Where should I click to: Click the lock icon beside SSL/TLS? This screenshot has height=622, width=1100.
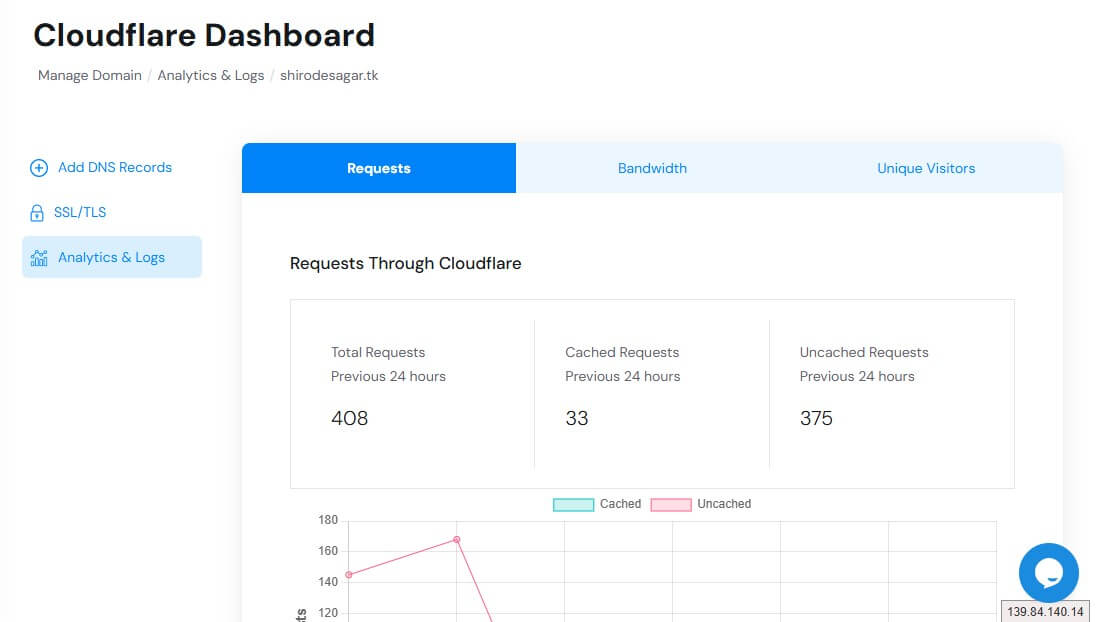[37, 212]
